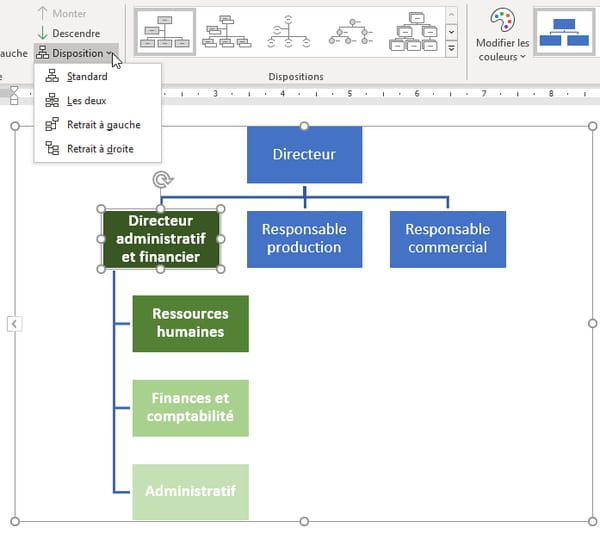Click the Descendre button

coord(69,33)
